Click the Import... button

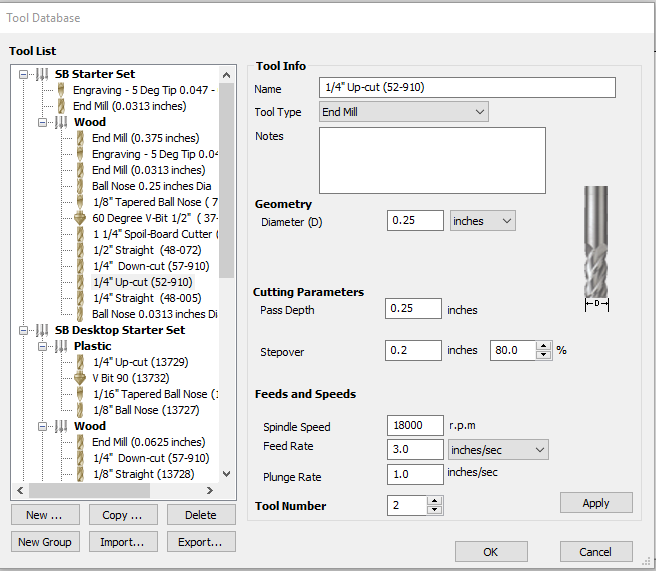click(x=123, y=542)
